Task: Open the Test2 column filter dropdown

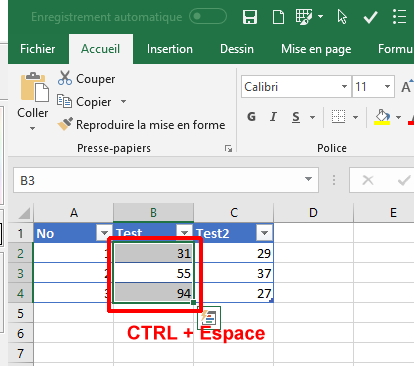Action: 264,233
